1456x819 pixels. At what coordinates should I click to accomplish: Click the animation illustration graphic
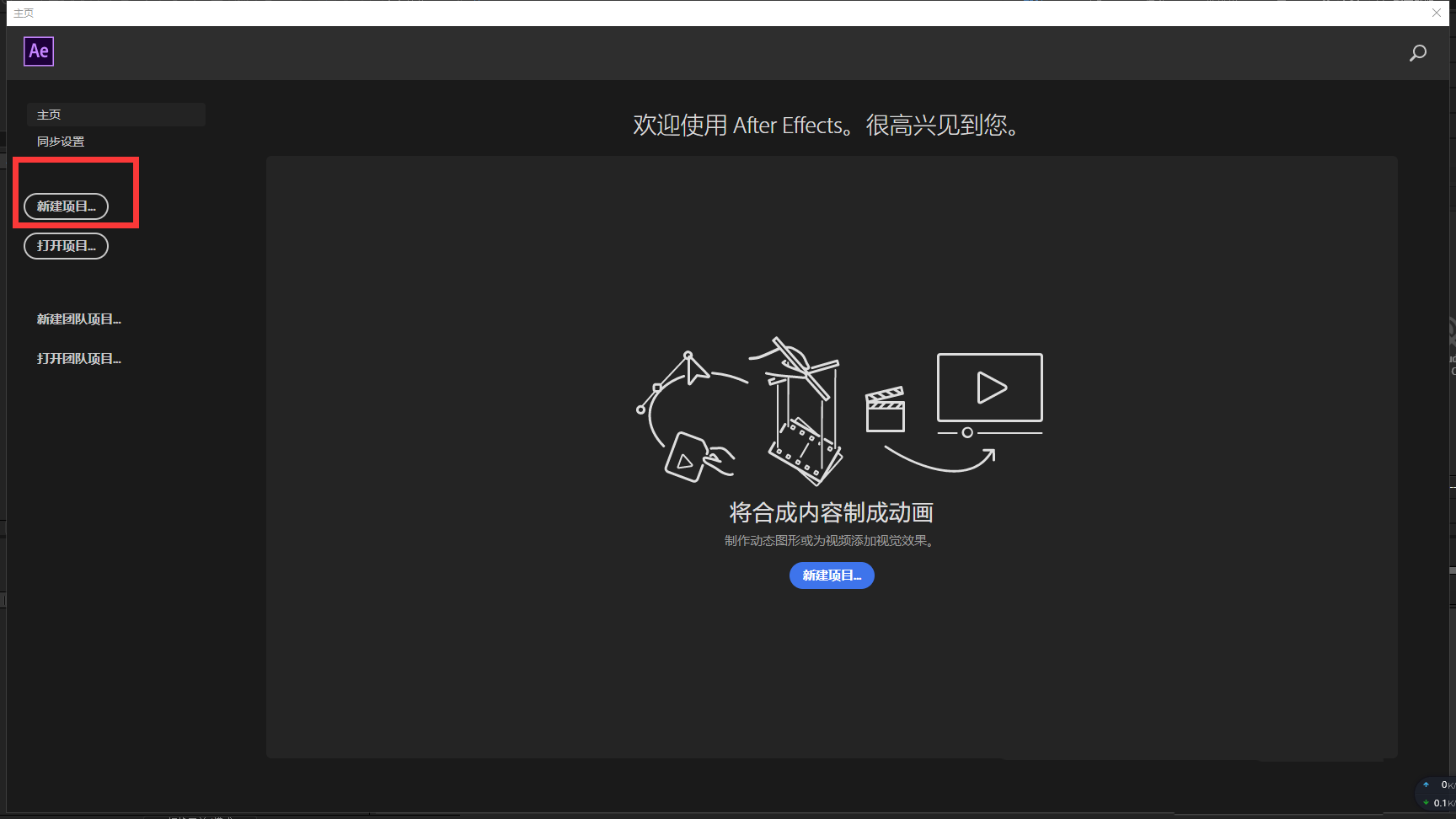pos(840,411)
